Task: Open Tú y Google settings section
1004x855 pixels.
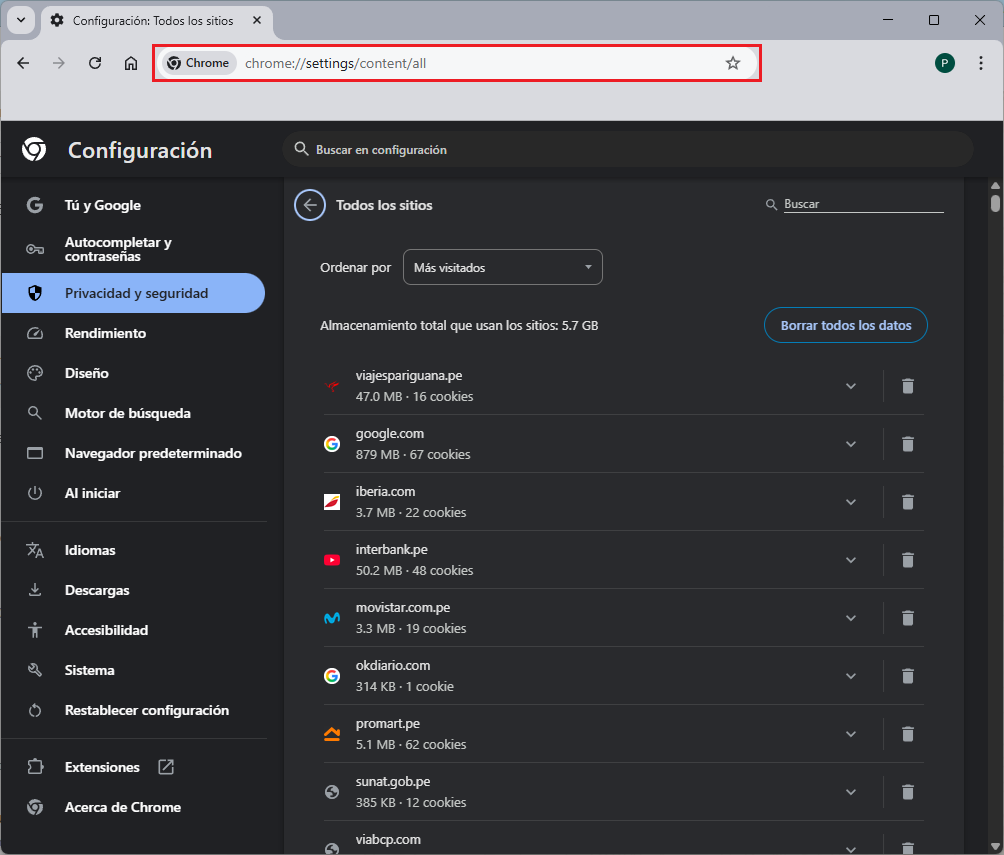Action: tap(133, 205)
